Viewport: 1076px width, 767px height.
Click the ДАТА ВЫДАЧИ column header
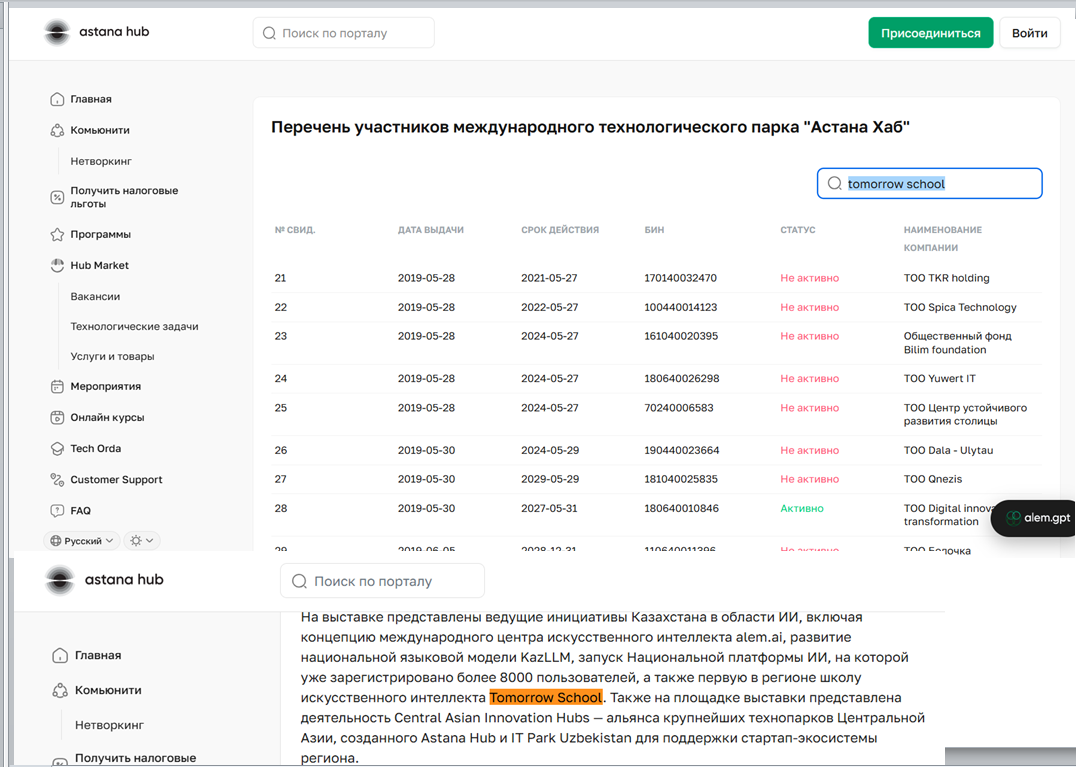pyautogui.click(x=430, y=230)
